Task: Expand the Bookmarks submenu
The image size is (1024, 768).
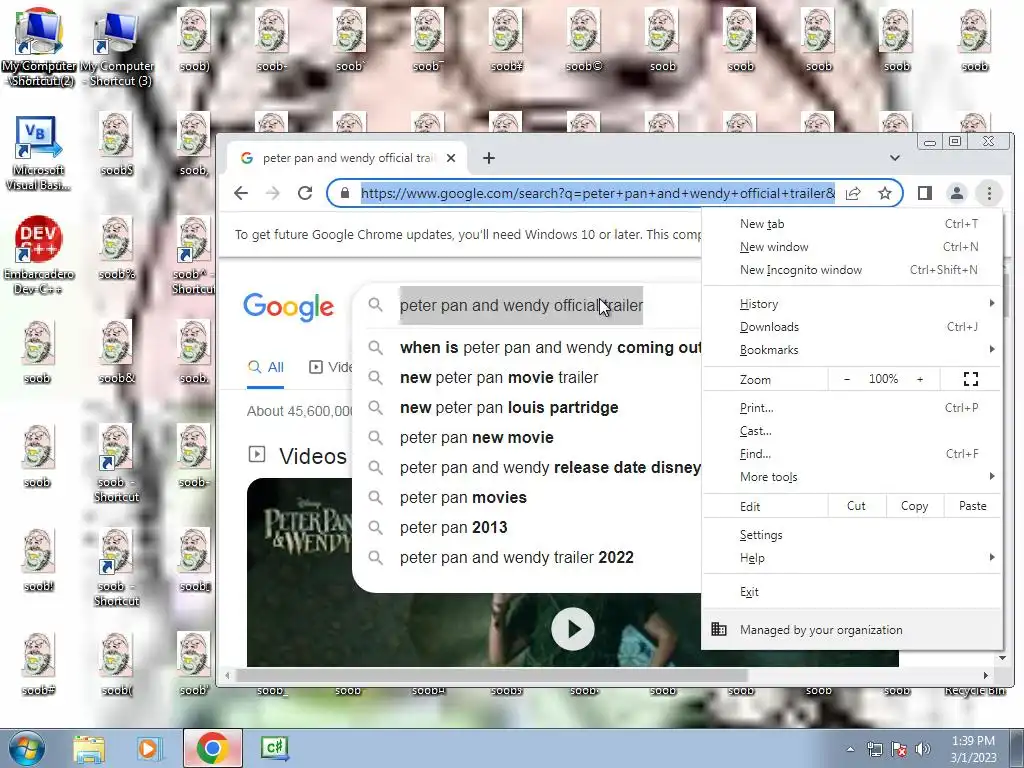Action: (x=852, y=349)
